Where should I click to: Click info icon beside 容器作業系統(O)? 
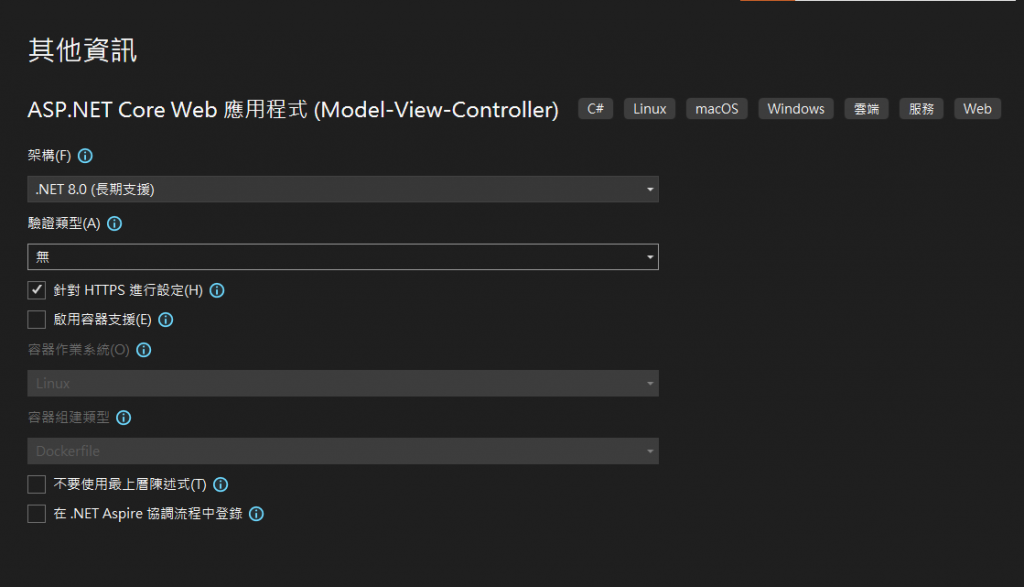[x=143, y=350]
